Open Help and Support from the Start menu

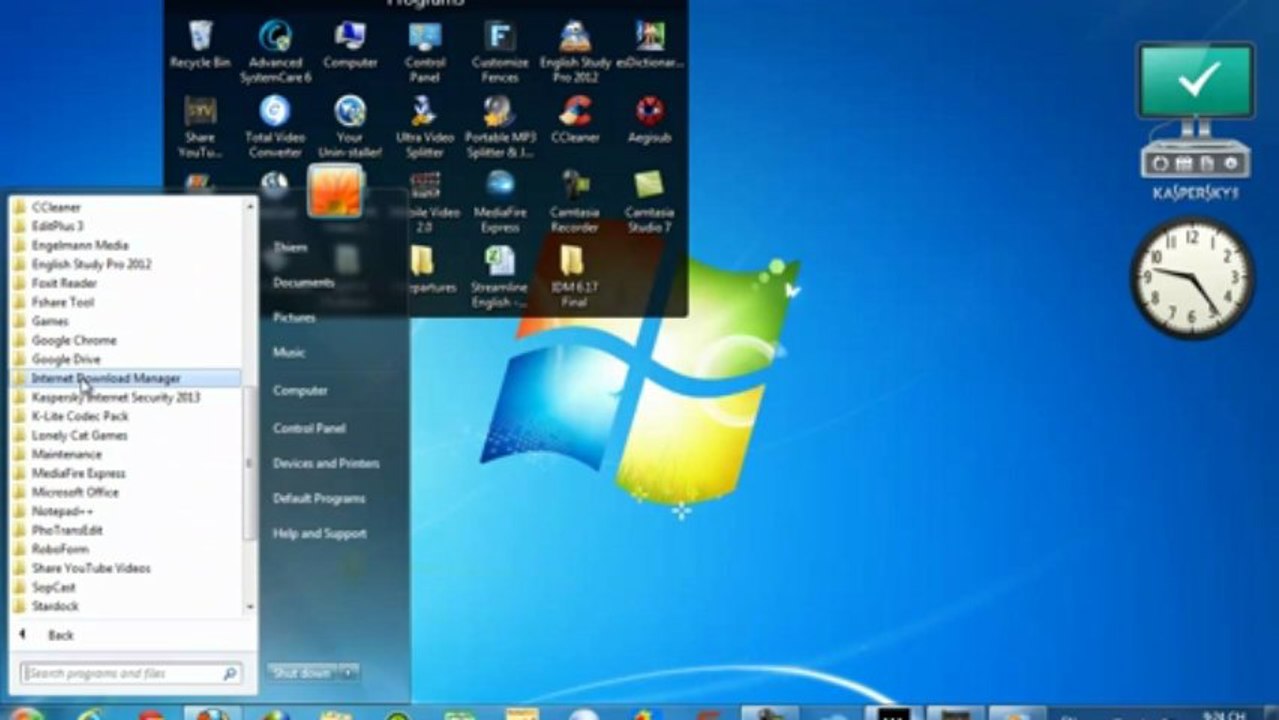(319, 534)
